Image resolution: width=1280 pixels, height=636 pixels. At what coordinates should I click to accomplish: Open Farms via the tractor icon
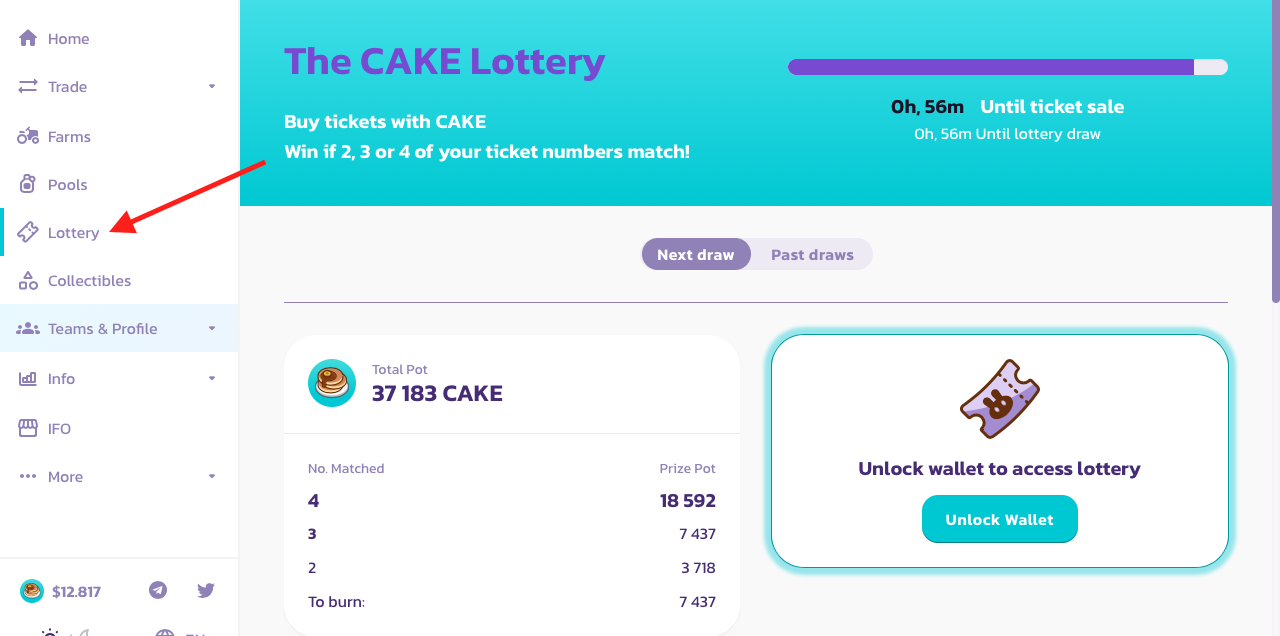tap(28, 136)
